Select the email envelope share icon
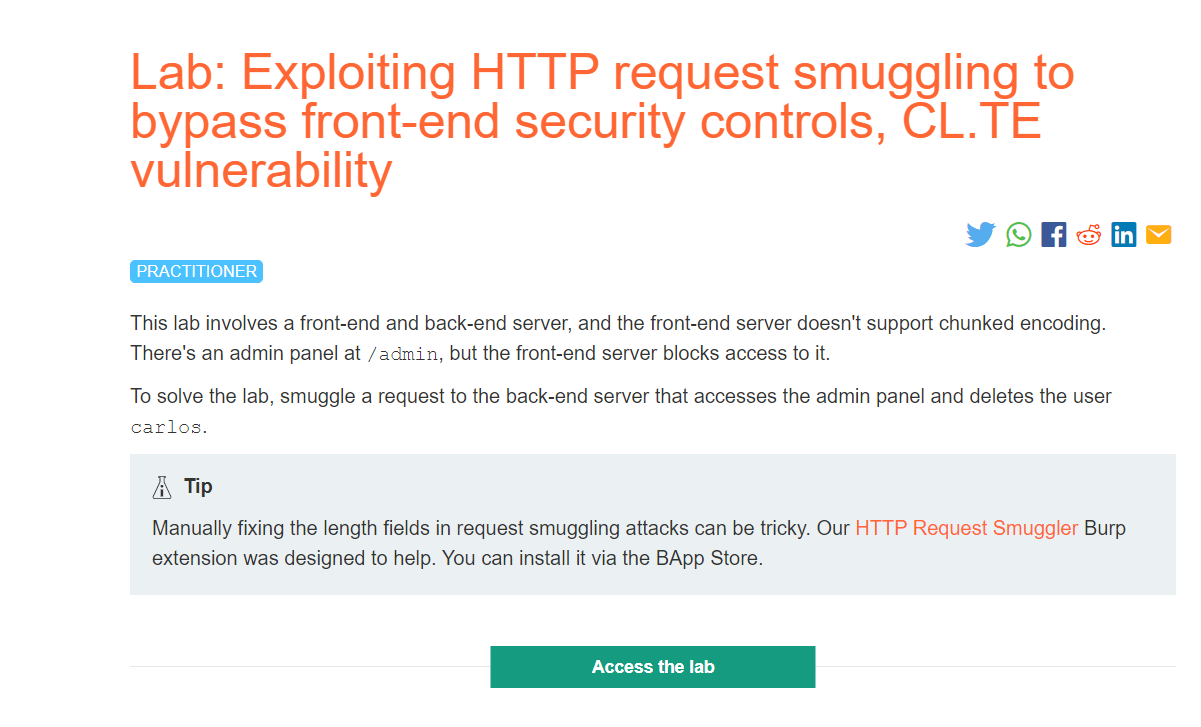The width and height of the screenshot is (1201, 727). [1158, 234]
